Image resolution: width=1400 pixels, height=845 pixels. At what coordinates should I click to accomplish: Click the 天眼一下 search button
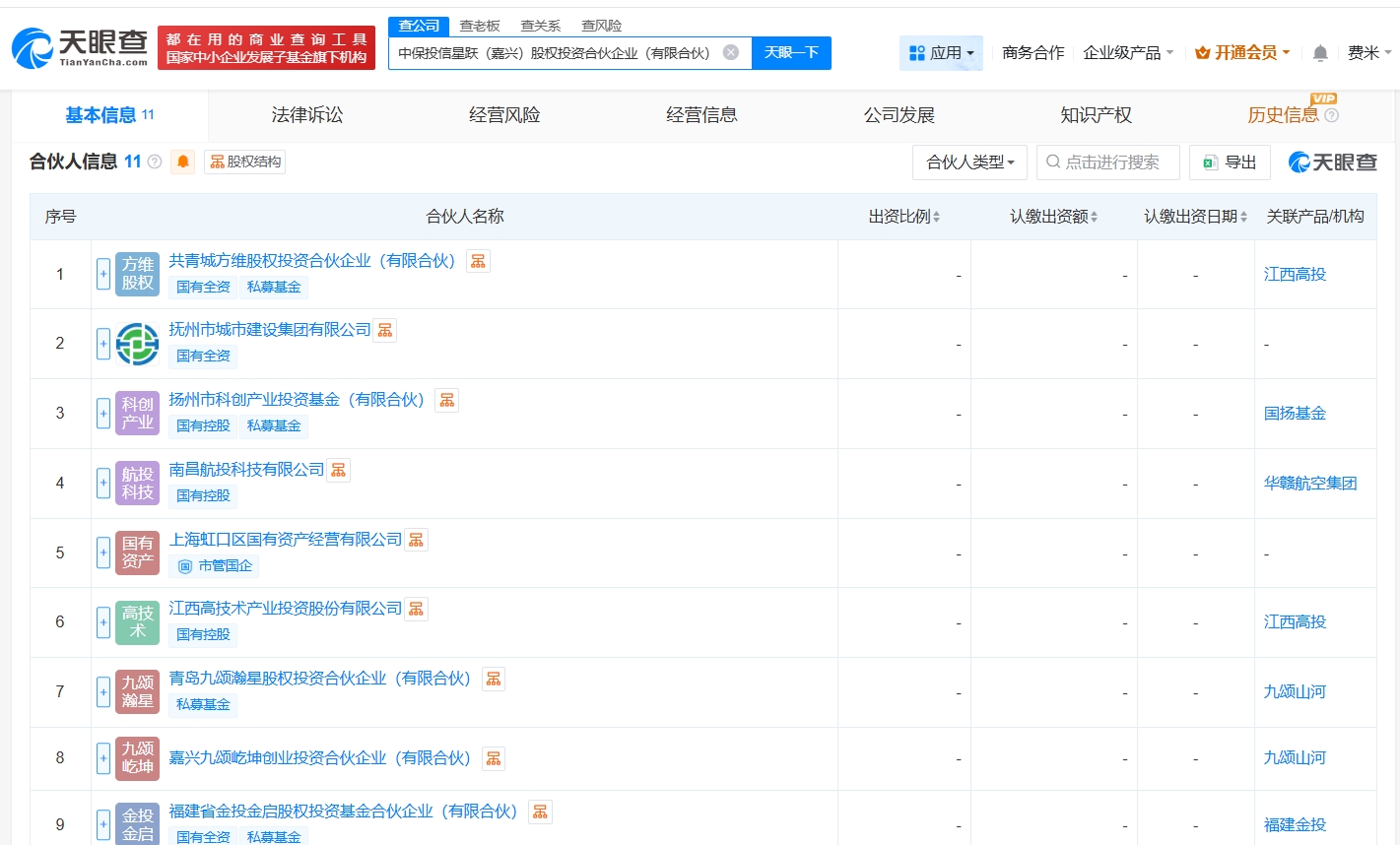tap(791, 53)
